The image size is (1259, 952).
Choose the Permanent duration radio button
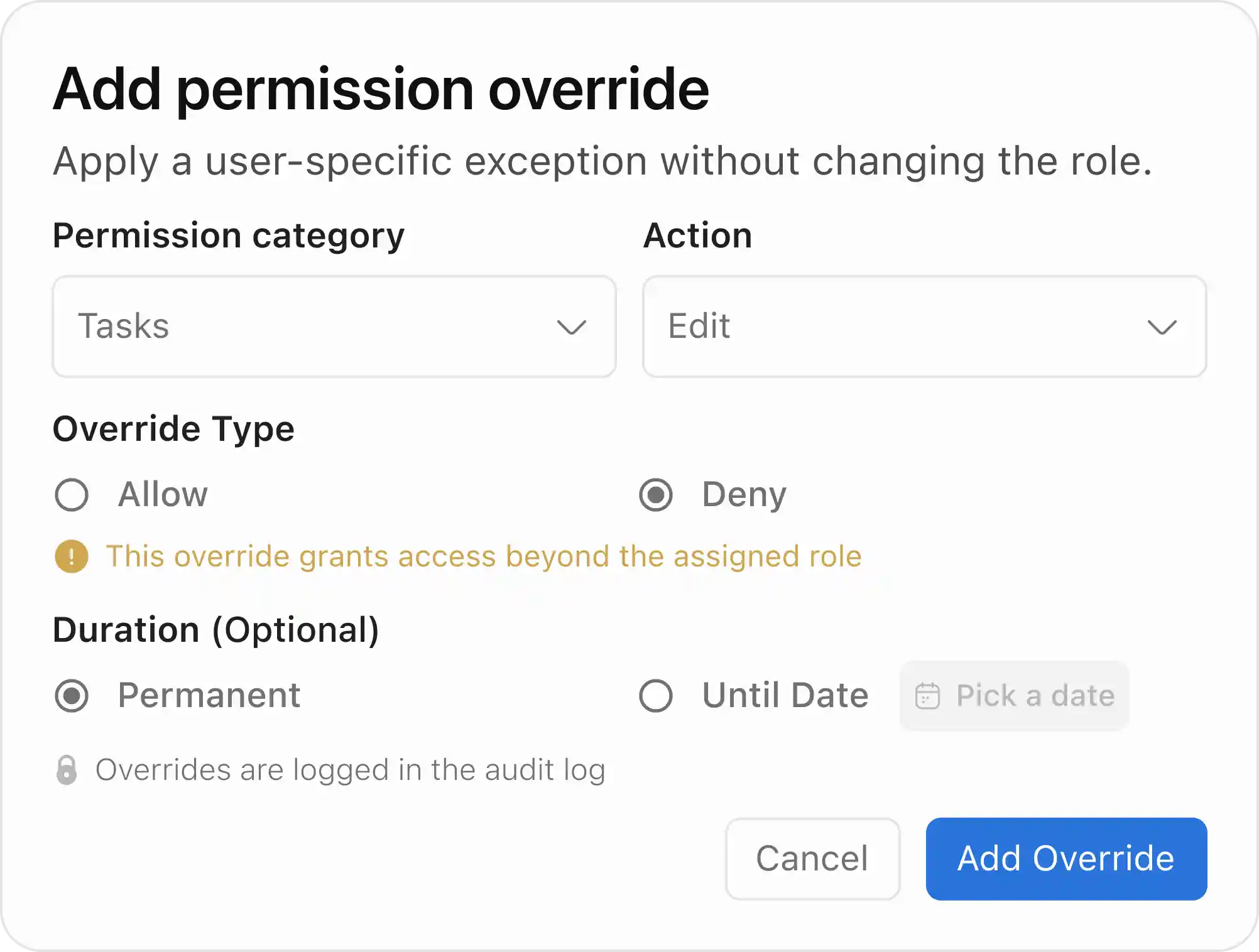[72, 696]
